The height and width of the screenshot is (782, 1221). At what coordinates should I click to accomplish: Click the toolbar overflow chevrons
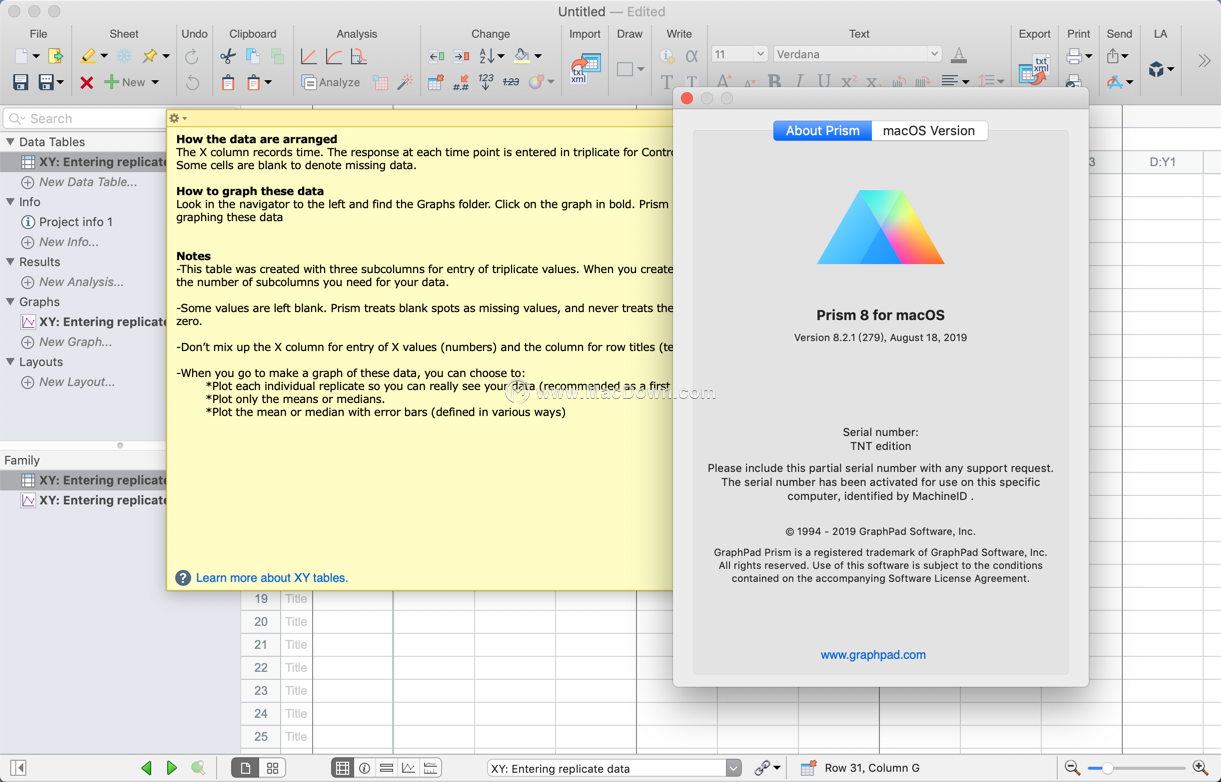pos(1204,61)
